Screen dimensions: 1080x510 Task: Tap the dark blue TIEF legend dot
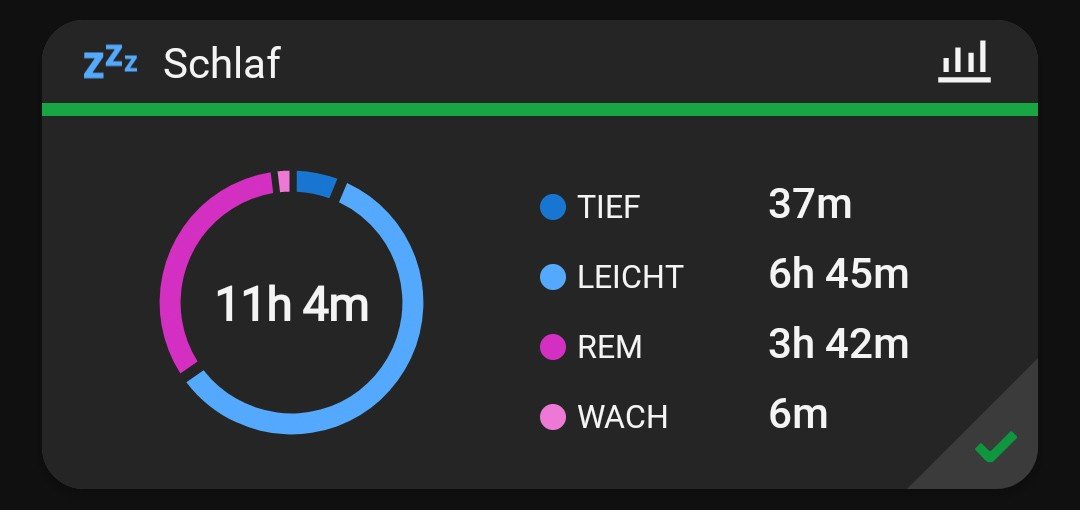[553, 207]
